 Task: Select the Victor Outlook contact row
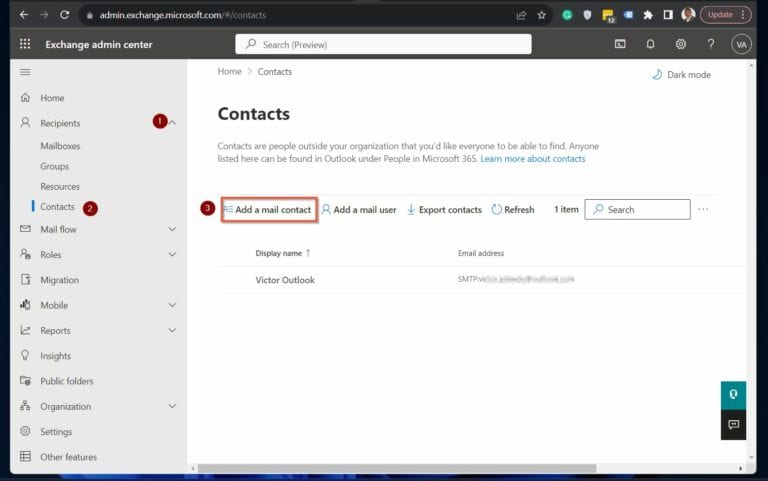pos(481,280)
